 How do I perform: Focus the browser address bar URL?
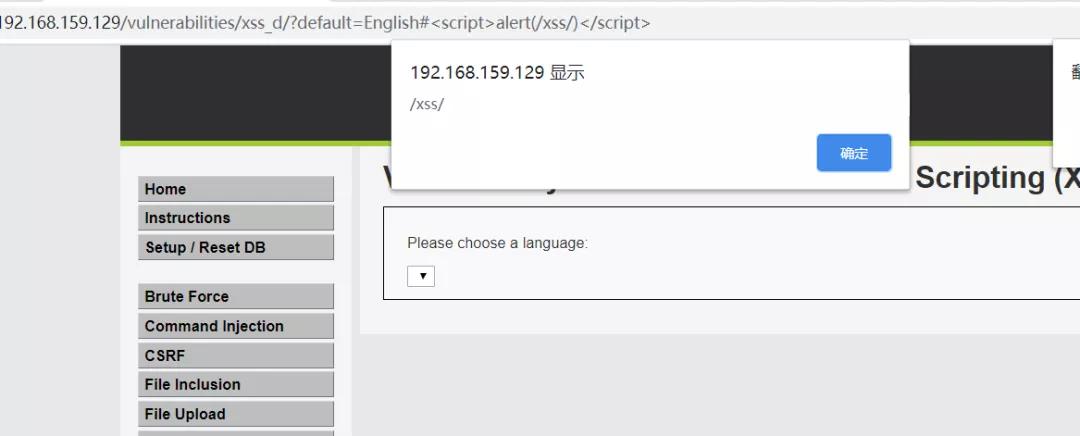324,23
